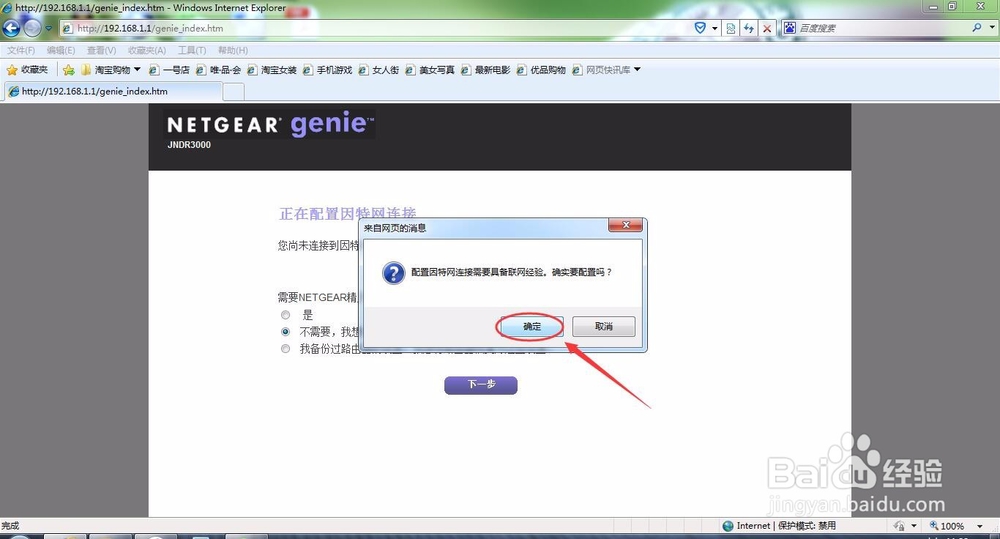
Task: Select the genie_index.htm browser tab
Action: pos(114,91)
